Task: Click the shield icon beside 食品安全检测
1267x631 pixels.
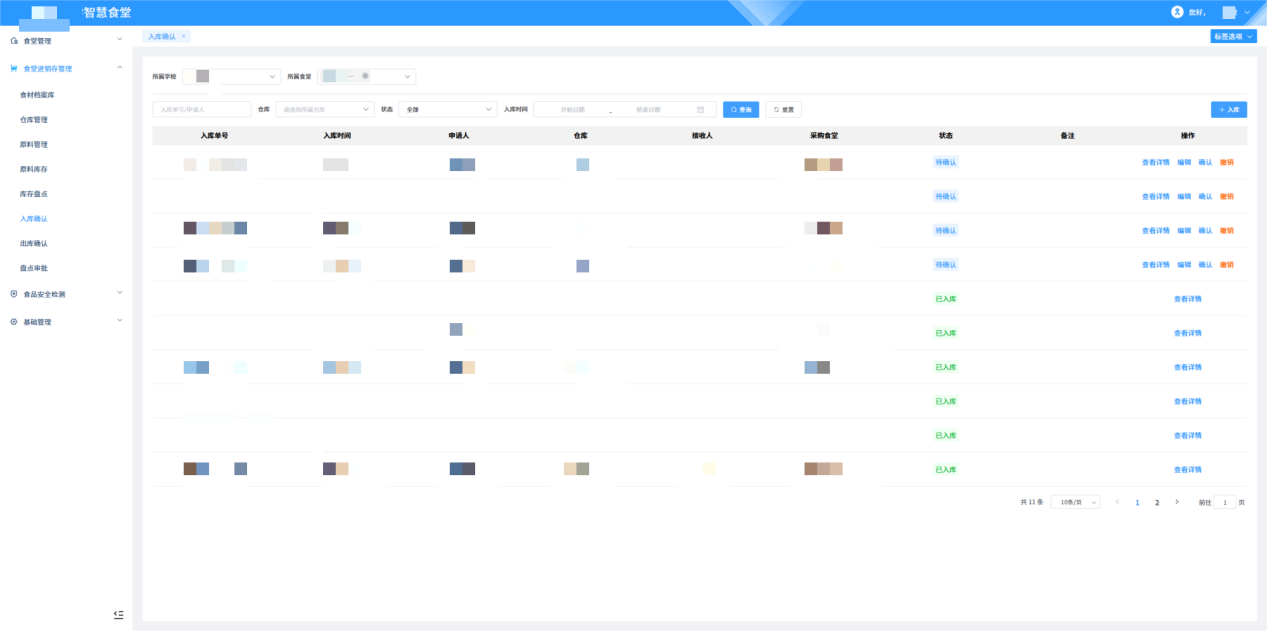Action: [14, 294]
